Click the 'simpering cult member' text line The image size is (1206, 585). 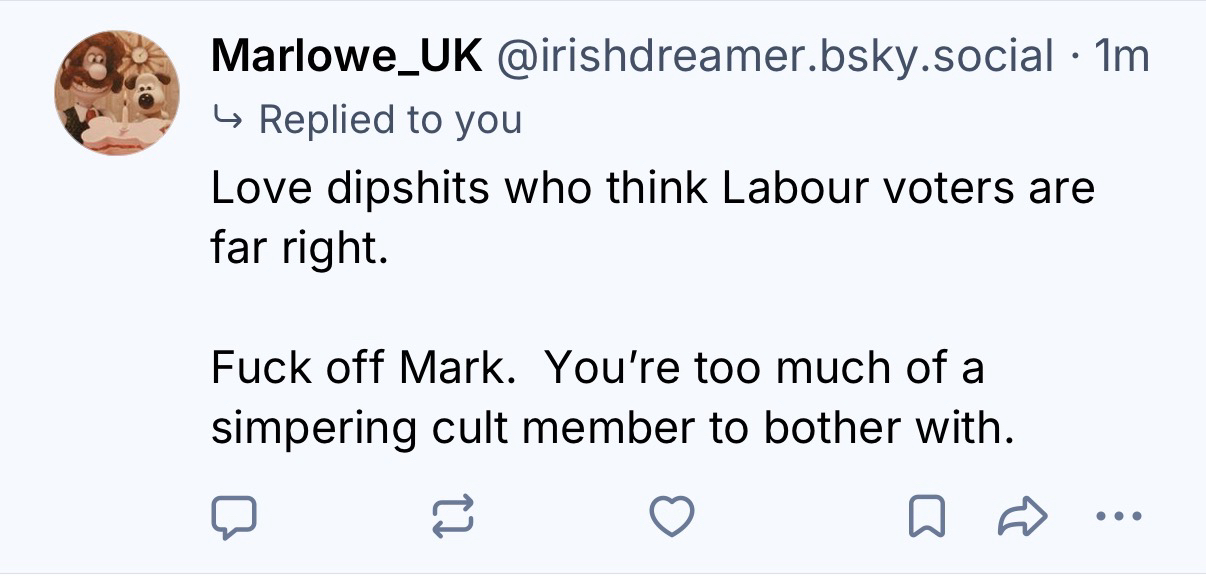point(606,428)
